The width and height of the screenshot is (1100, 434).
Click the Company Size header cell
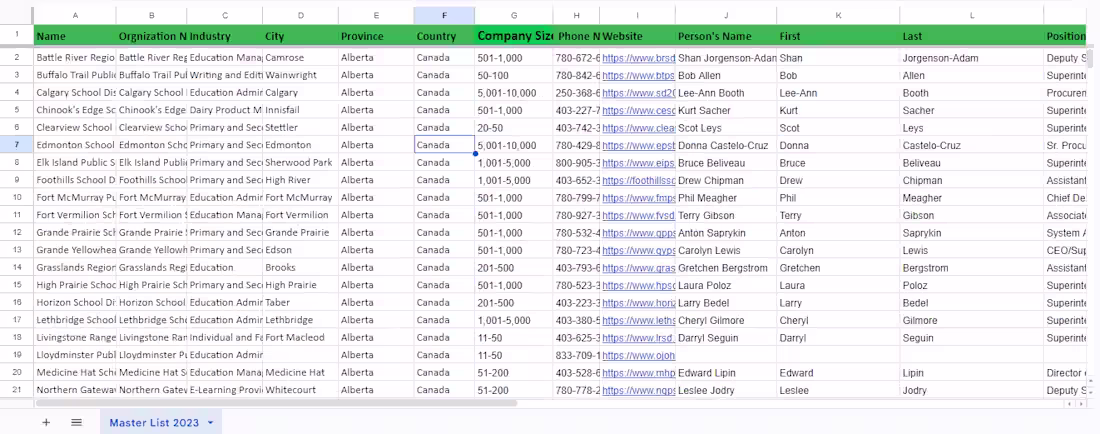[514, 36]
